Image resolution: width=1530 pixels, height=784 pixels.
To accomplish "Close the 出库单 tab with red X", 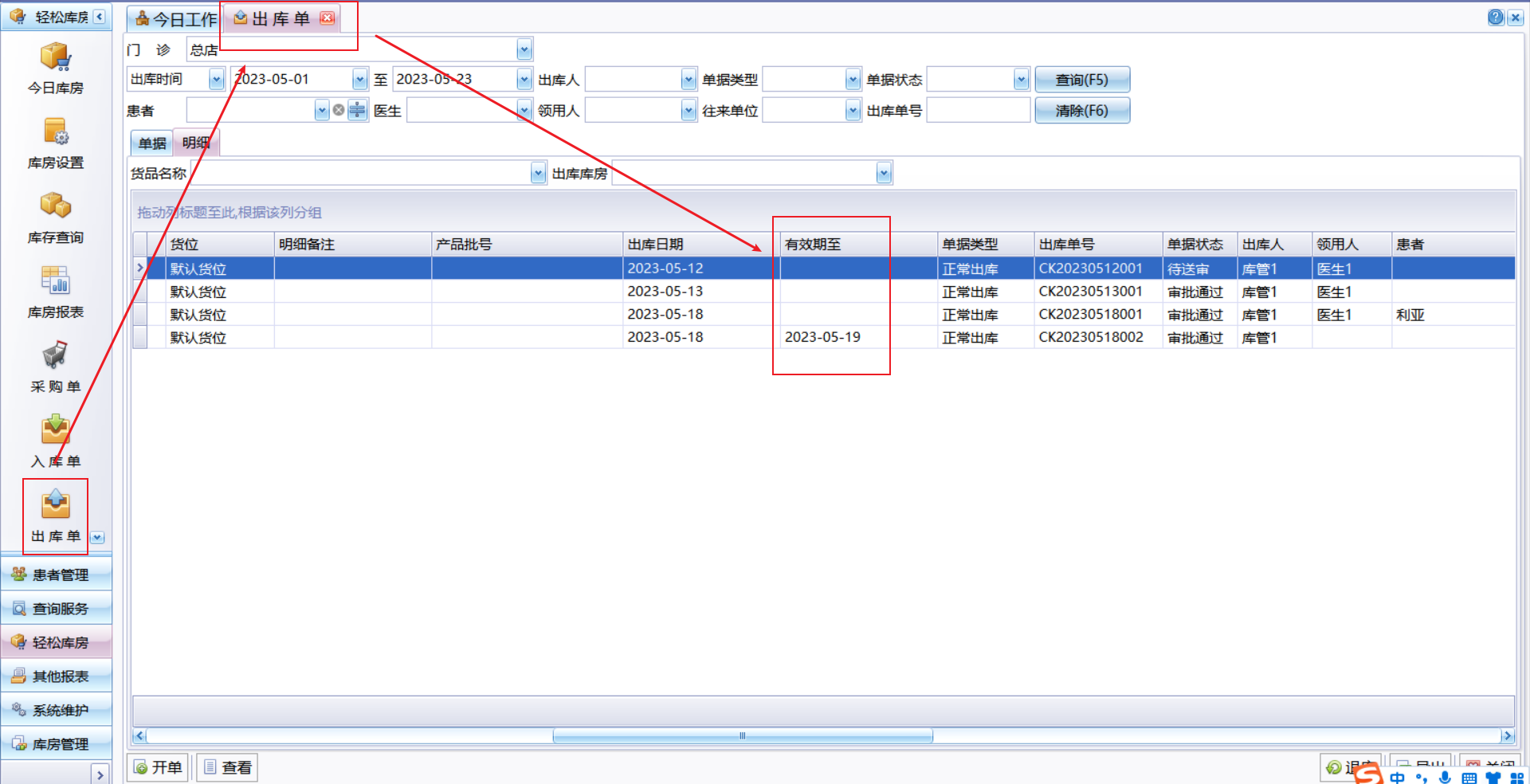I will pyautogui.click(x=328, y=18).
